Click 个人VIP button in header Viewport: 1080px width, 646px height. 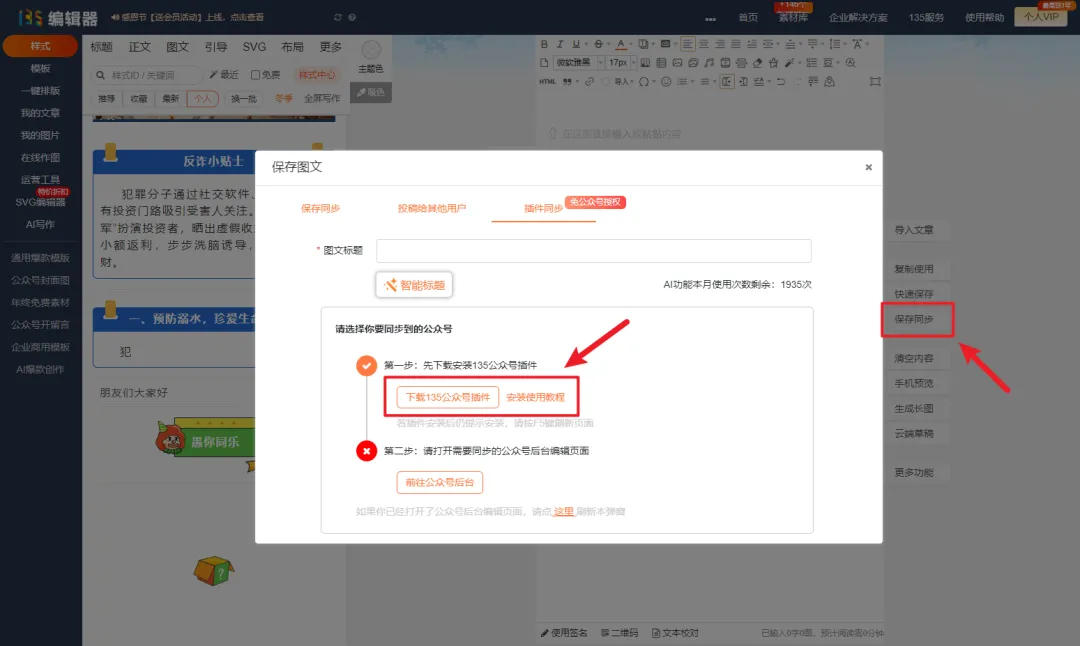tap(1041, 17)
